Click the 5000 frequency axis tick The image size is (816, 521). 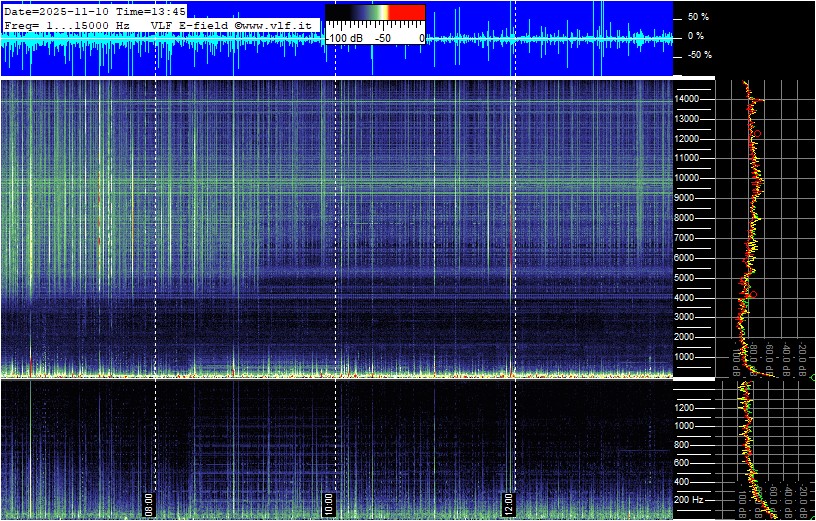pos(689,277)
